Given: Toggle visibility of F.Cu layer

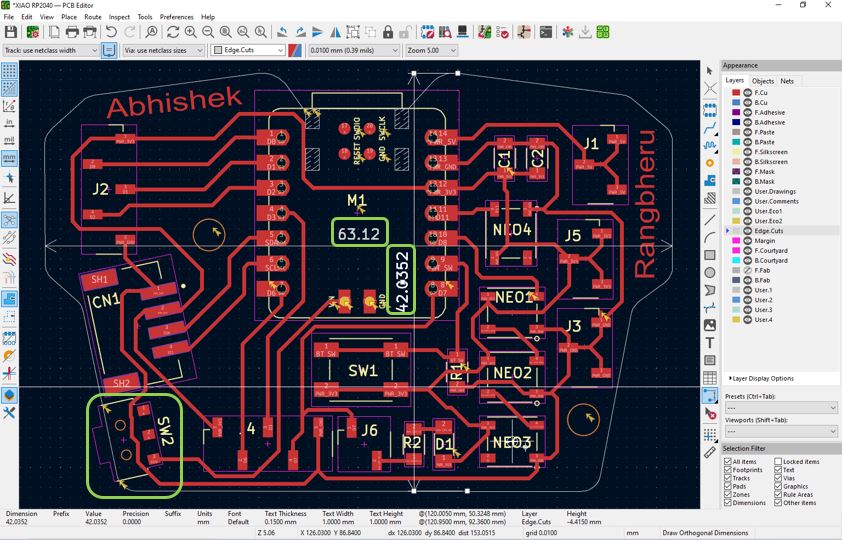Looking at the screenshot, I should tap(747, 93).
